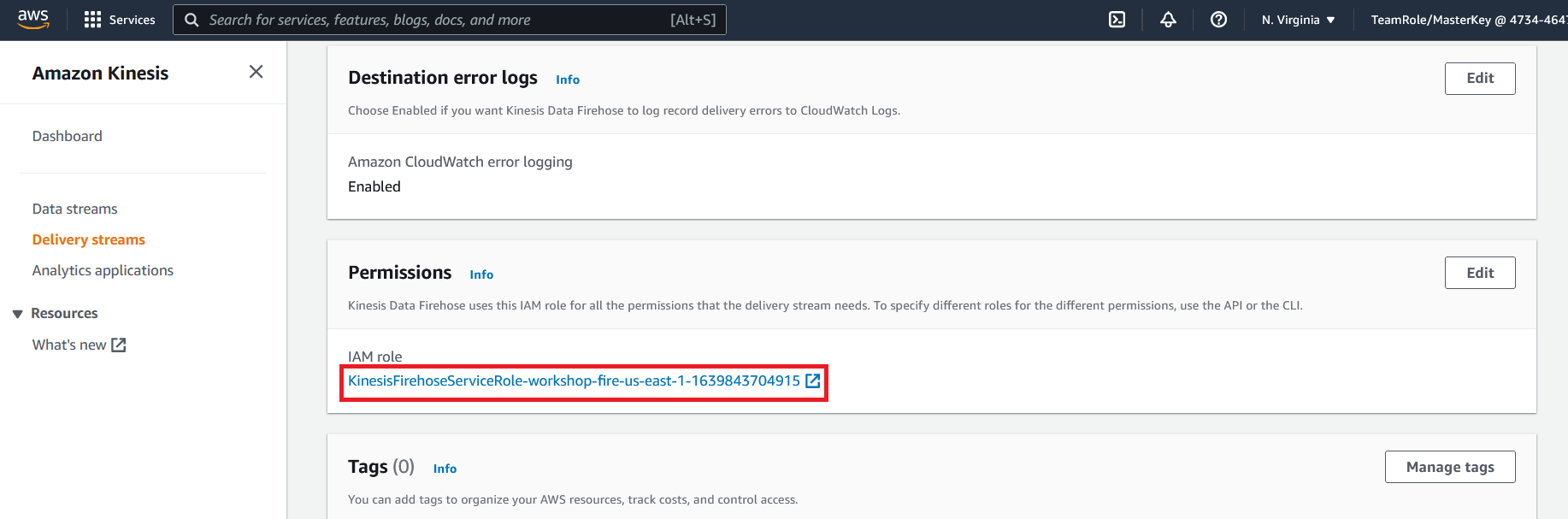Screen dimensions: 1568x519
Task: Edit Destination error logs settings
Action: (1480, 79)
